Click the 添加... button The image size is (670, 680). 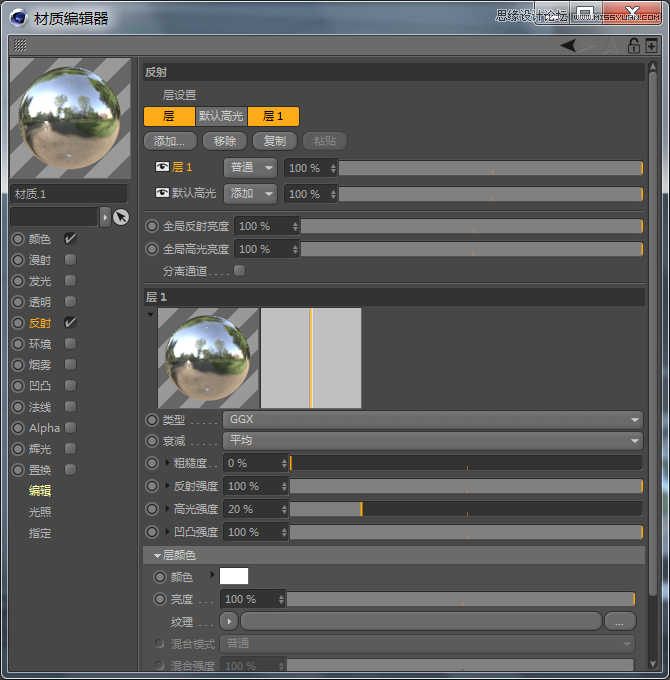[170, 141]
